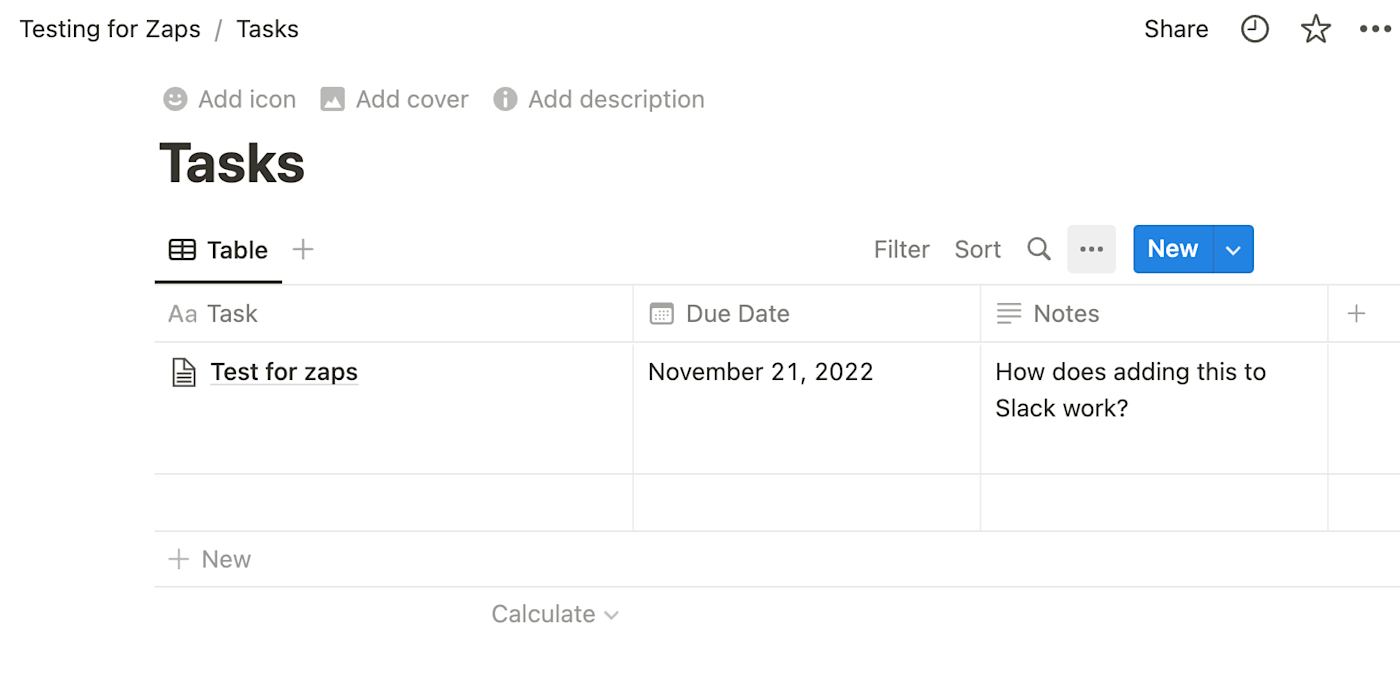Click the page history clock icon
Image resolution: width=1400 pixels, height=677 pixels.
(x=1254, y=29)
